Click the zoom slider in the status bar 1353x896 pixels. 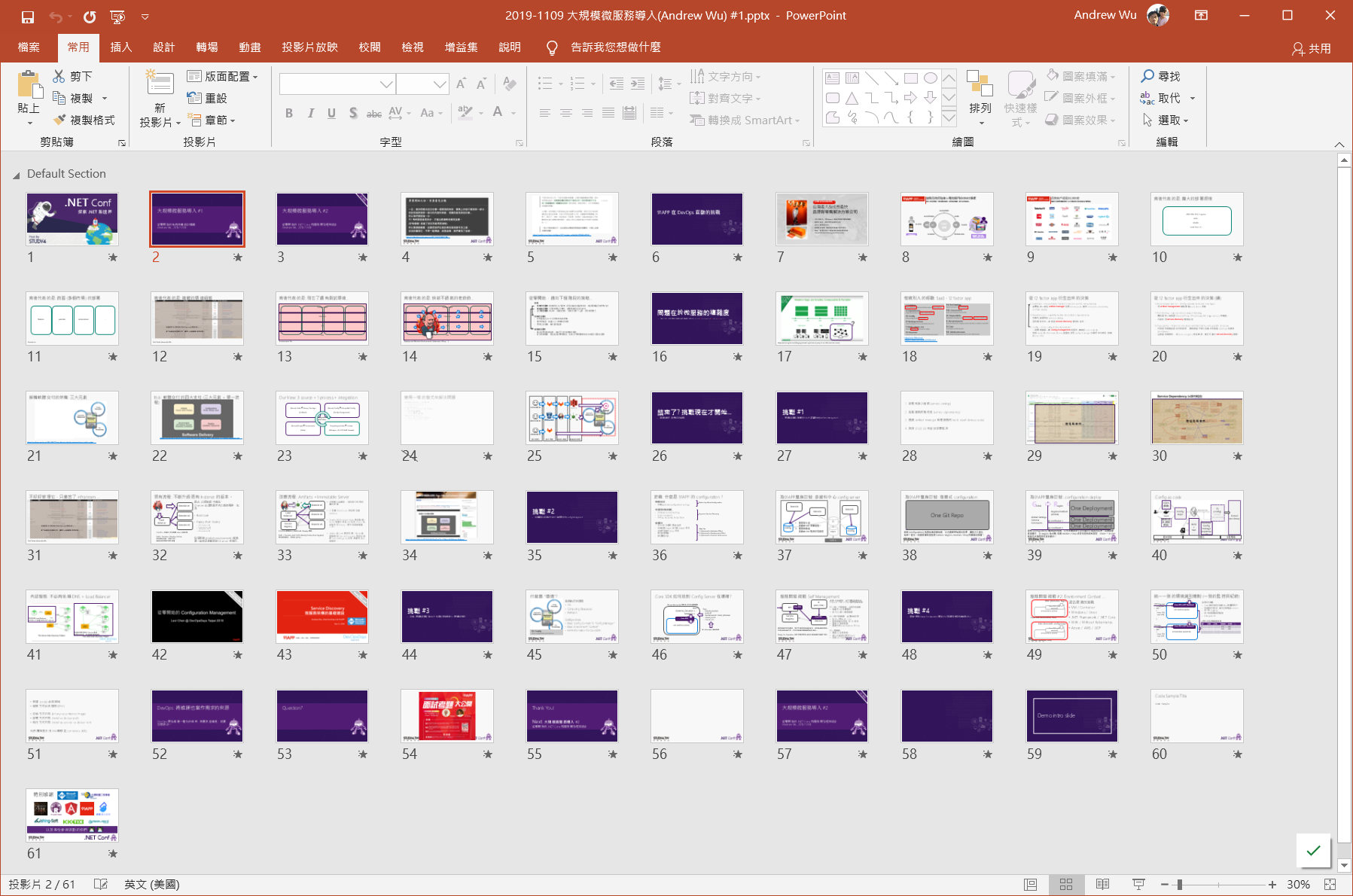point(1180,884)
